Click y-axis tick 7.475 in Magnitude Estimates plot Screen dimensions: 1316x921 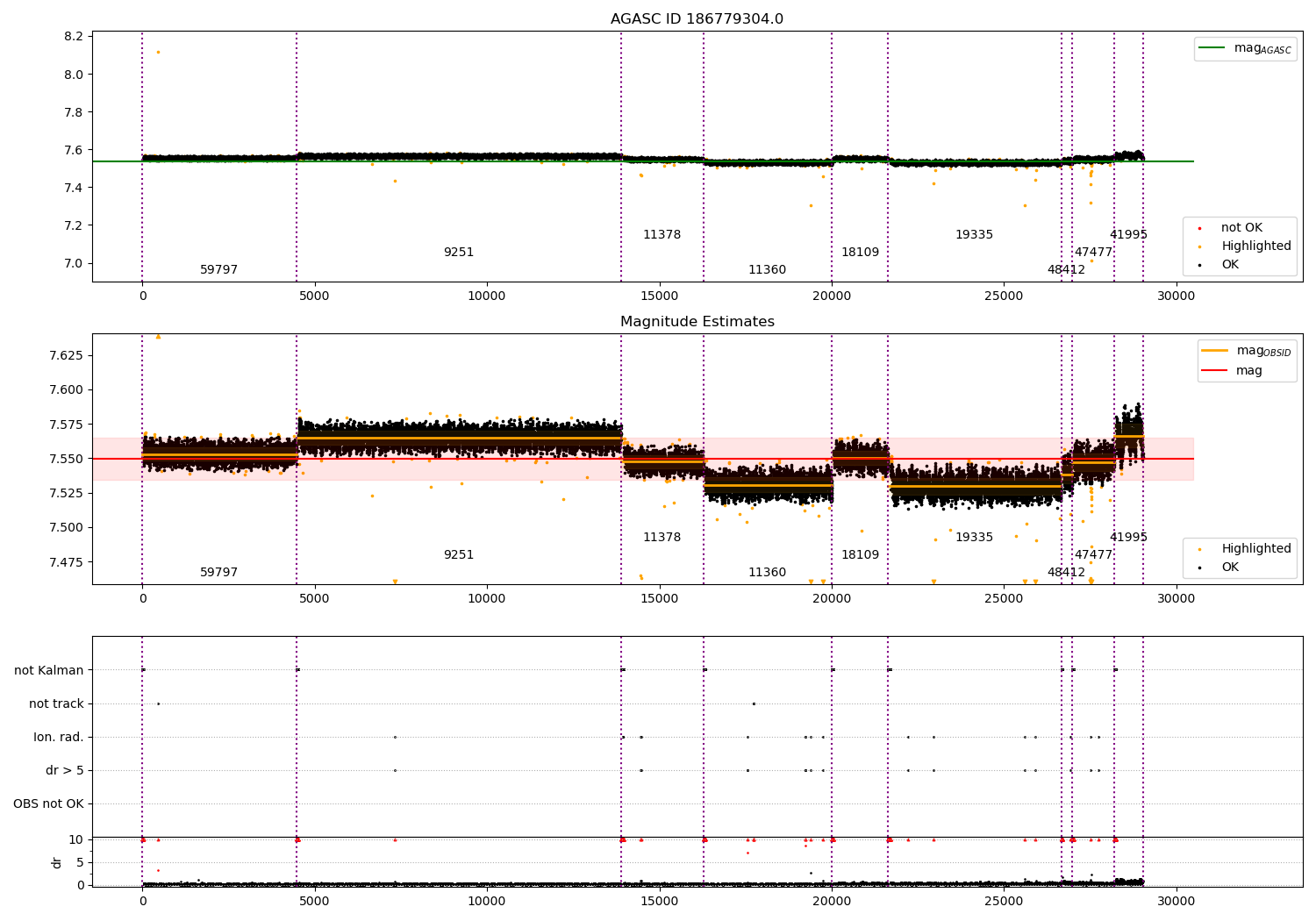tap(66, 562)
